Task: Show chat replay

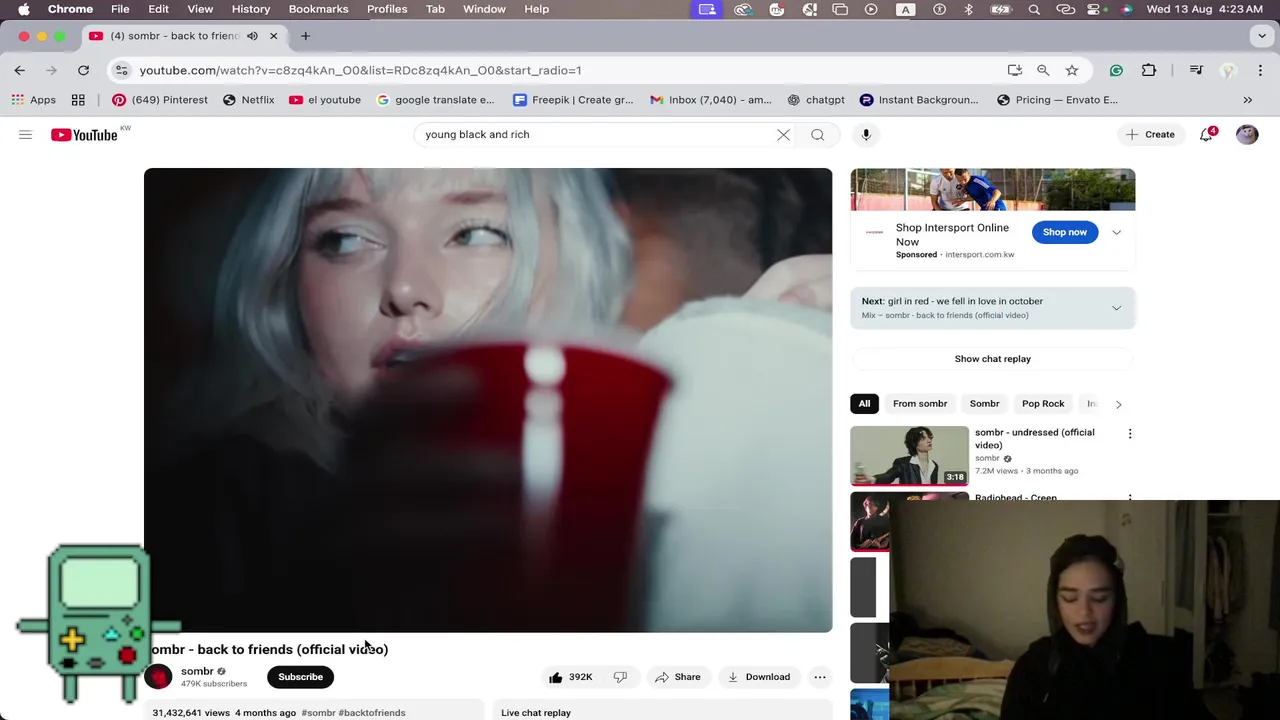Action: [992, 359]
